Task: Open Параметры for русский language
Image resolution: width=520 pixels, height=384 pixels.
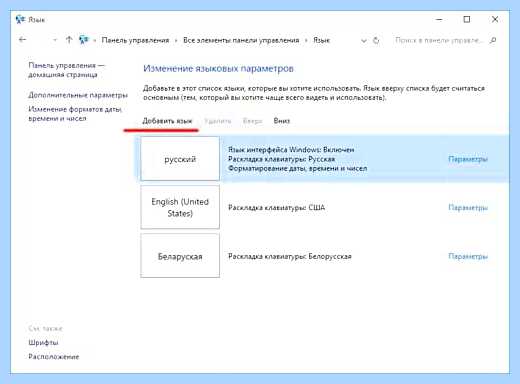Action: pos(468,159)
